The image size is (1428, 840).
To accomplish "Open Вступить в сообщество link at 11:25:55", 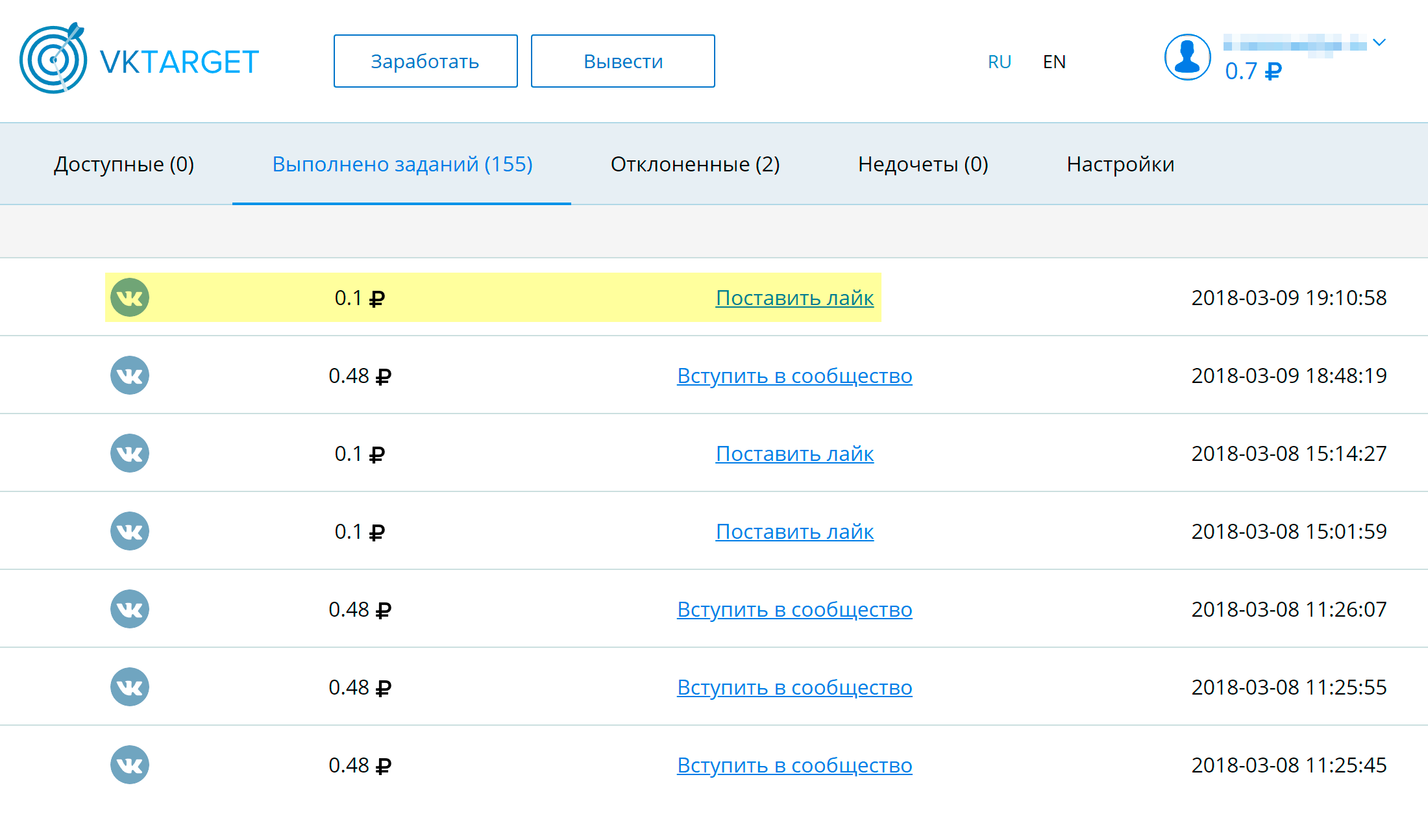I will click(x=794, y=687).
